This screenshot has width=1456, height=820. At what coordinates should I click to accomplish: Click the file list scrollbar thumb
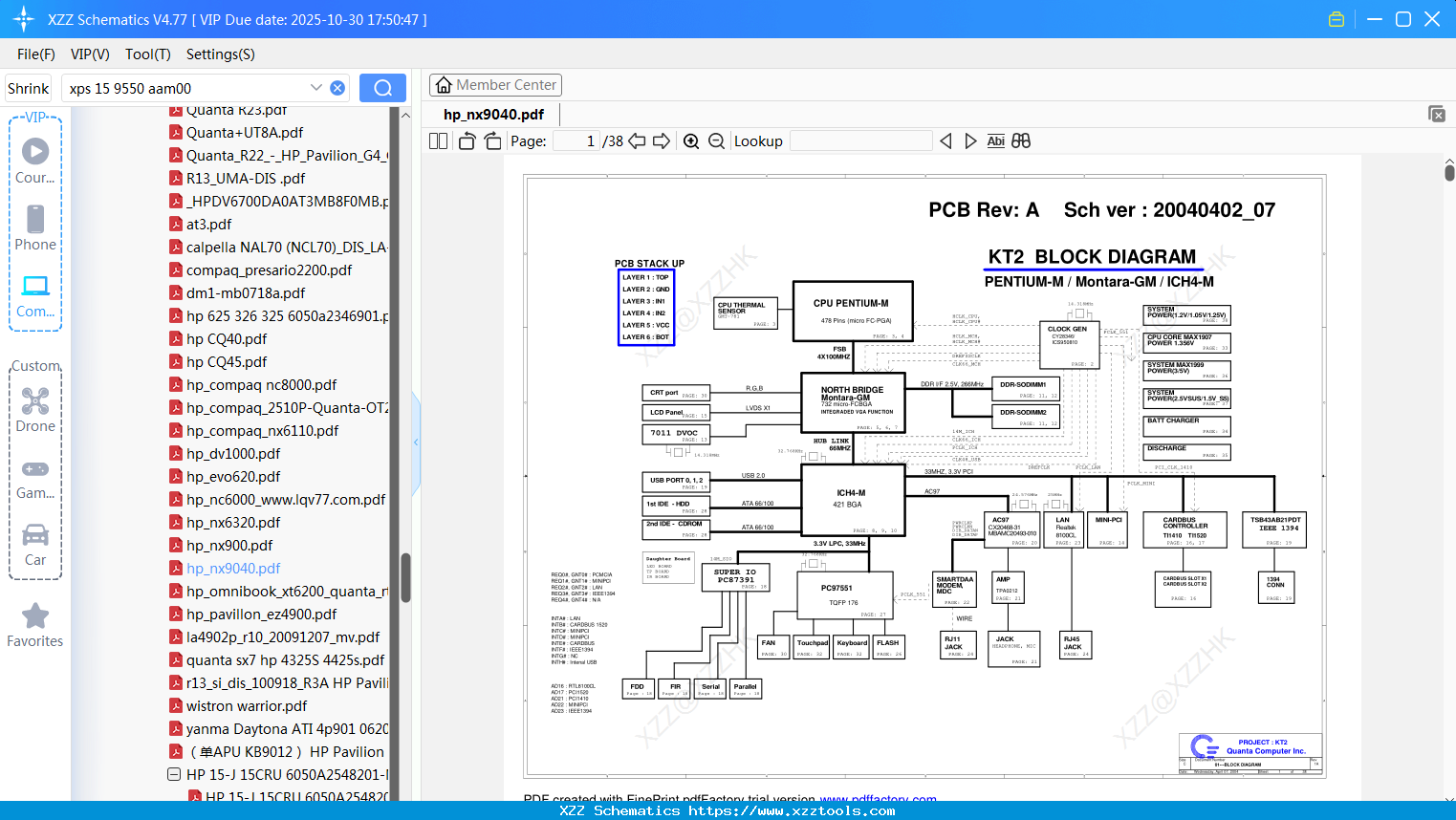[x=405, y=578]
